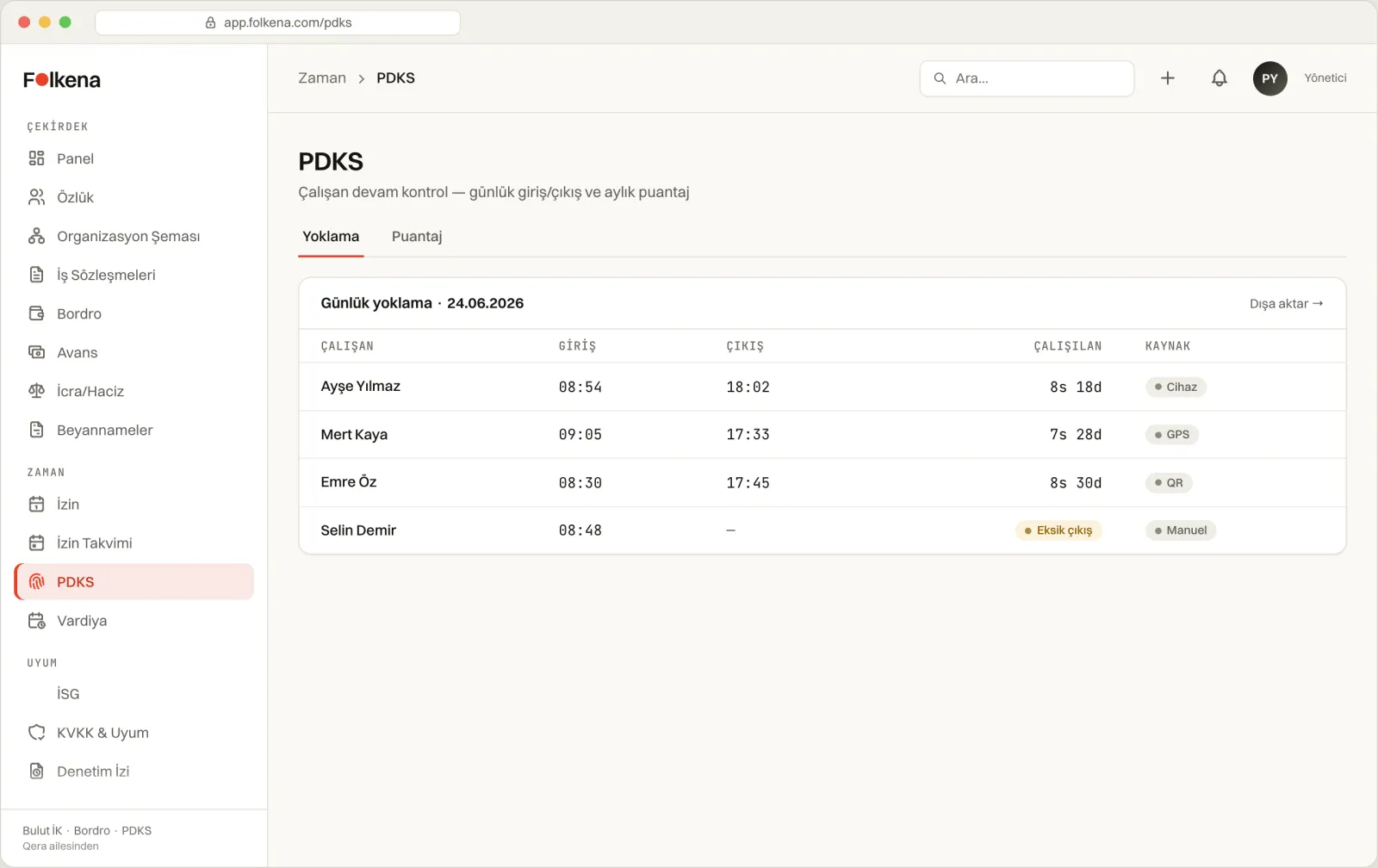
Task: Click the Günlük yoklama date heading
Action: tap(422, 303)
